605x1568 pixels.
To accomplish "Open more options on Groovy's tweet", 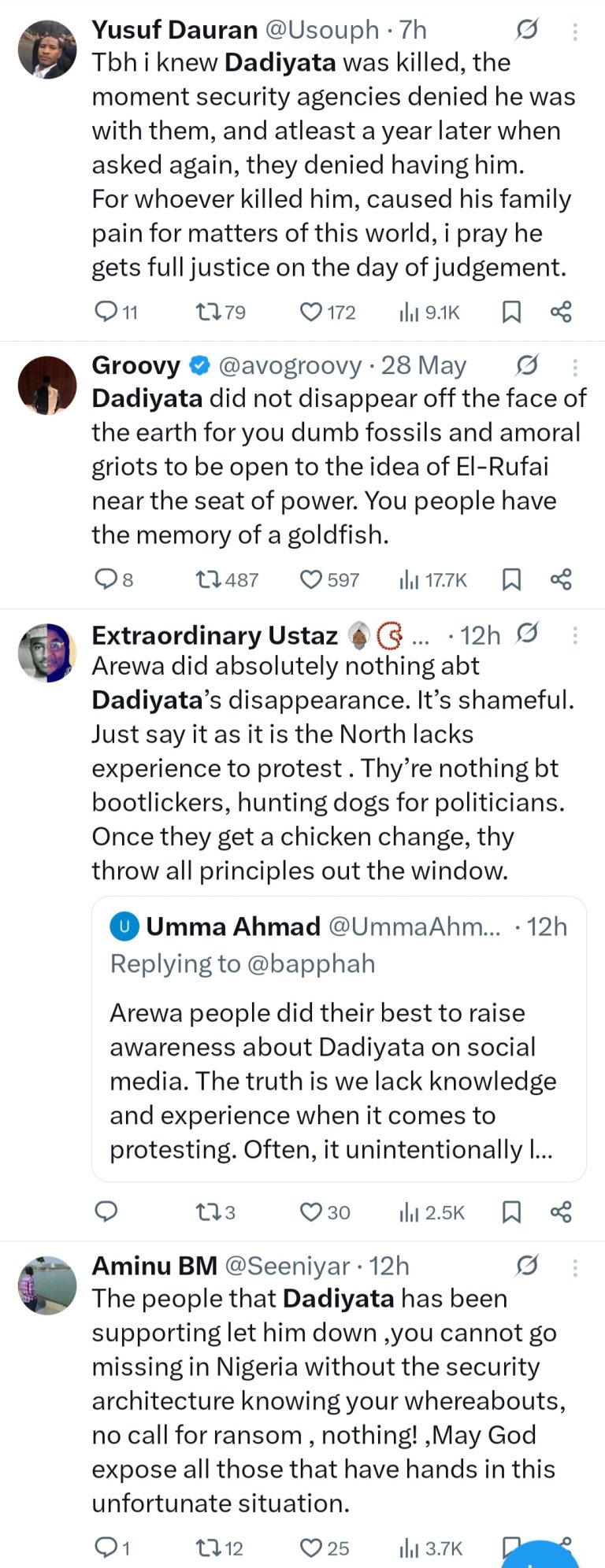I will coord(575,367).
